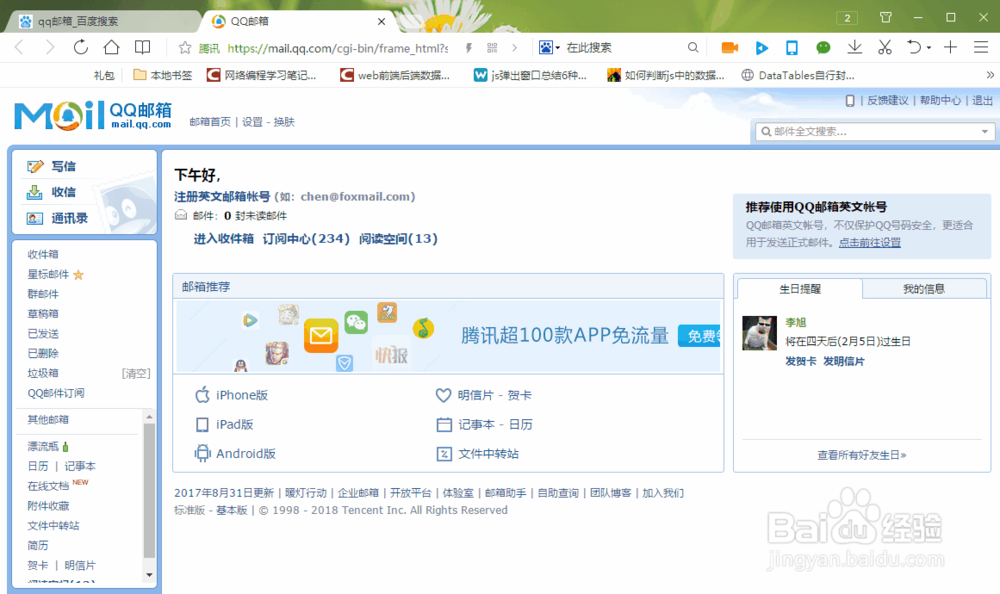Click the lightning speed mode icon
This screenshot has width=1000, height=594.
[x=469, y=48]
